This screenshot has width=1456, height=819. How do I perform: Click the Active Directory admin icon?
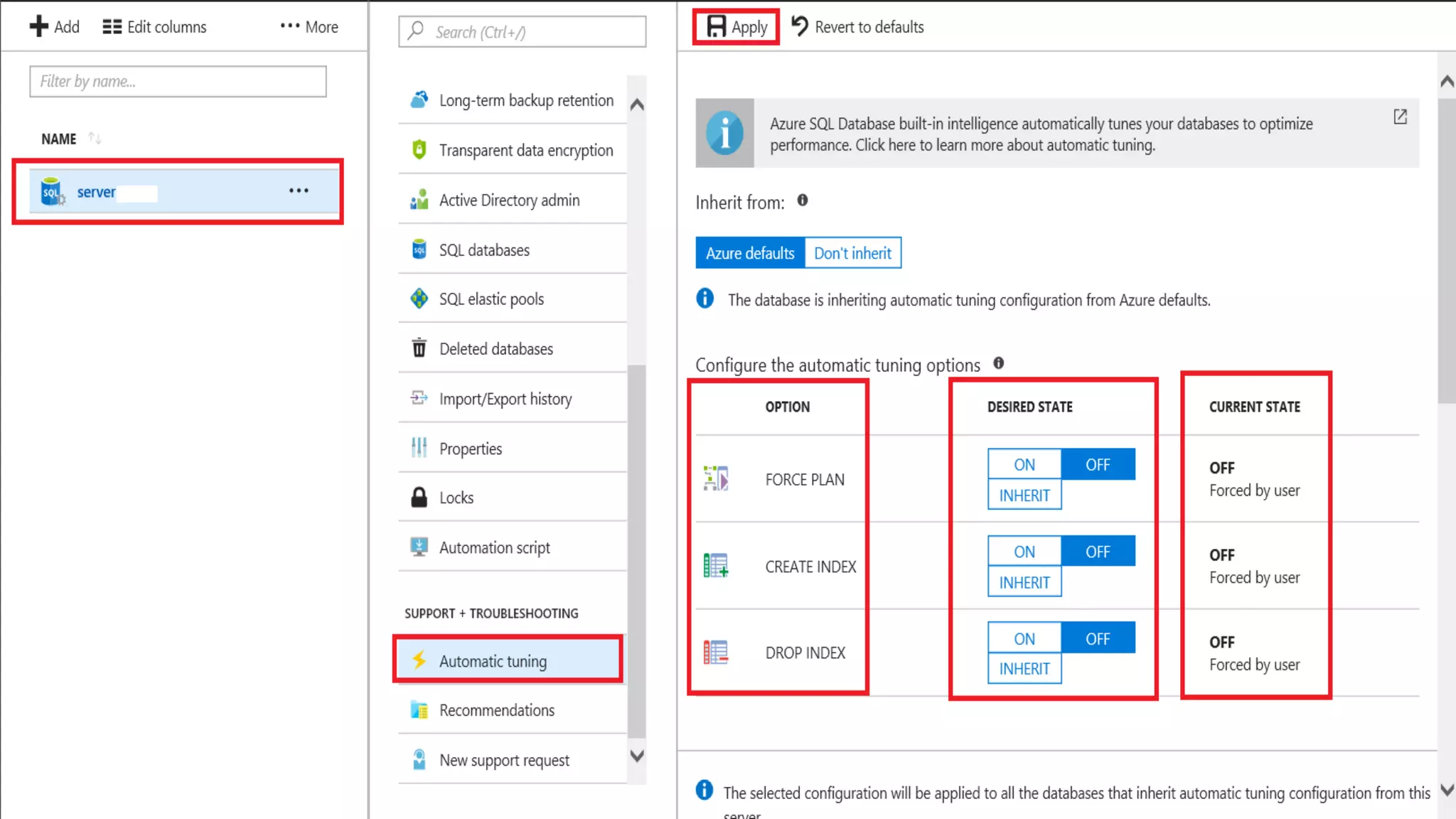[419, 200]
